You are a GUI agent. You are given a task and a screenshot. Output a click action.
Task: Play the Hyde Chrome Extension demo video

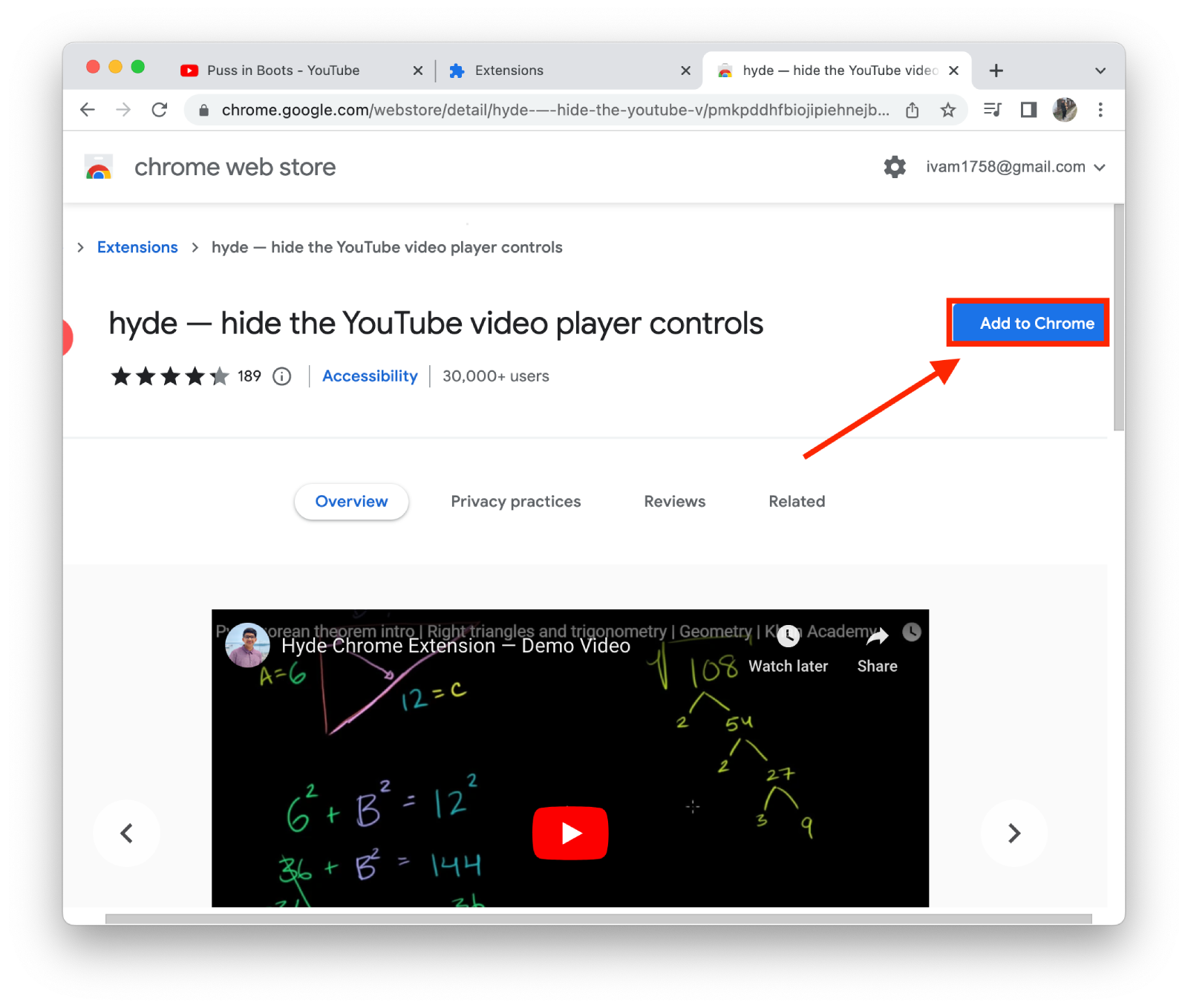570,833
